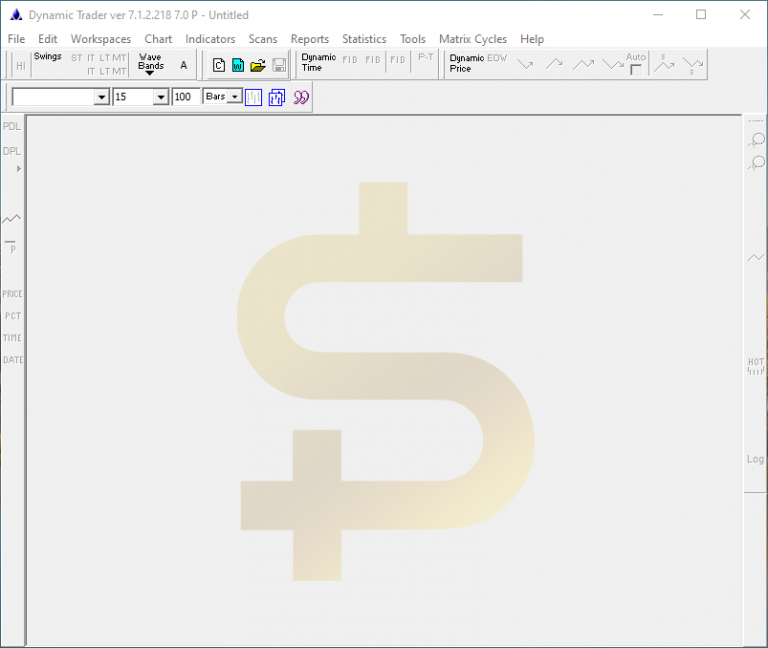
Task: Toggle the Auto checkbox
Action: [636, 70]
